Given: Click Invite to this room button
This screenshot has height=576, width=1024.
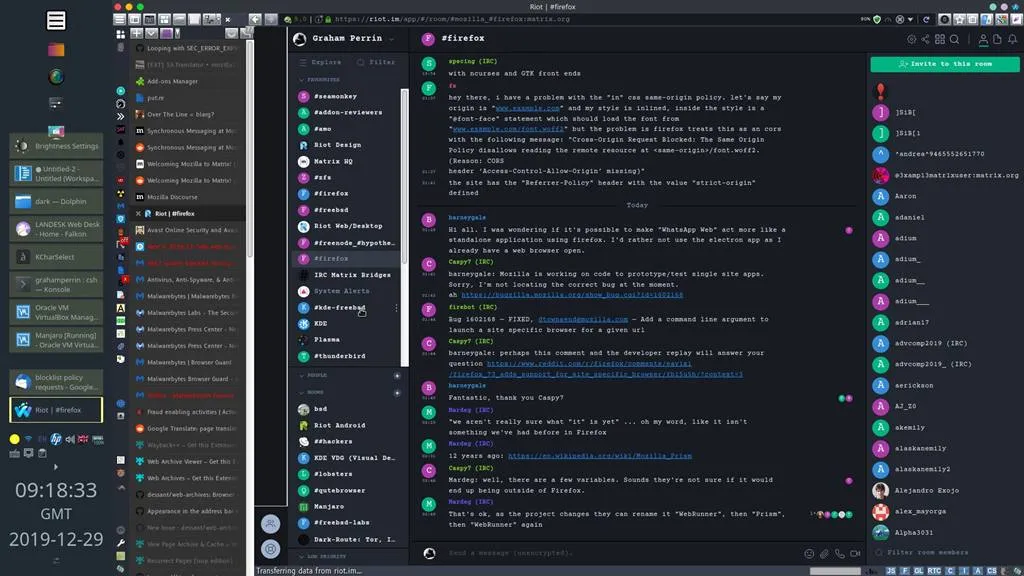Looking at the screenshot, I should click(x=944, y=64).
